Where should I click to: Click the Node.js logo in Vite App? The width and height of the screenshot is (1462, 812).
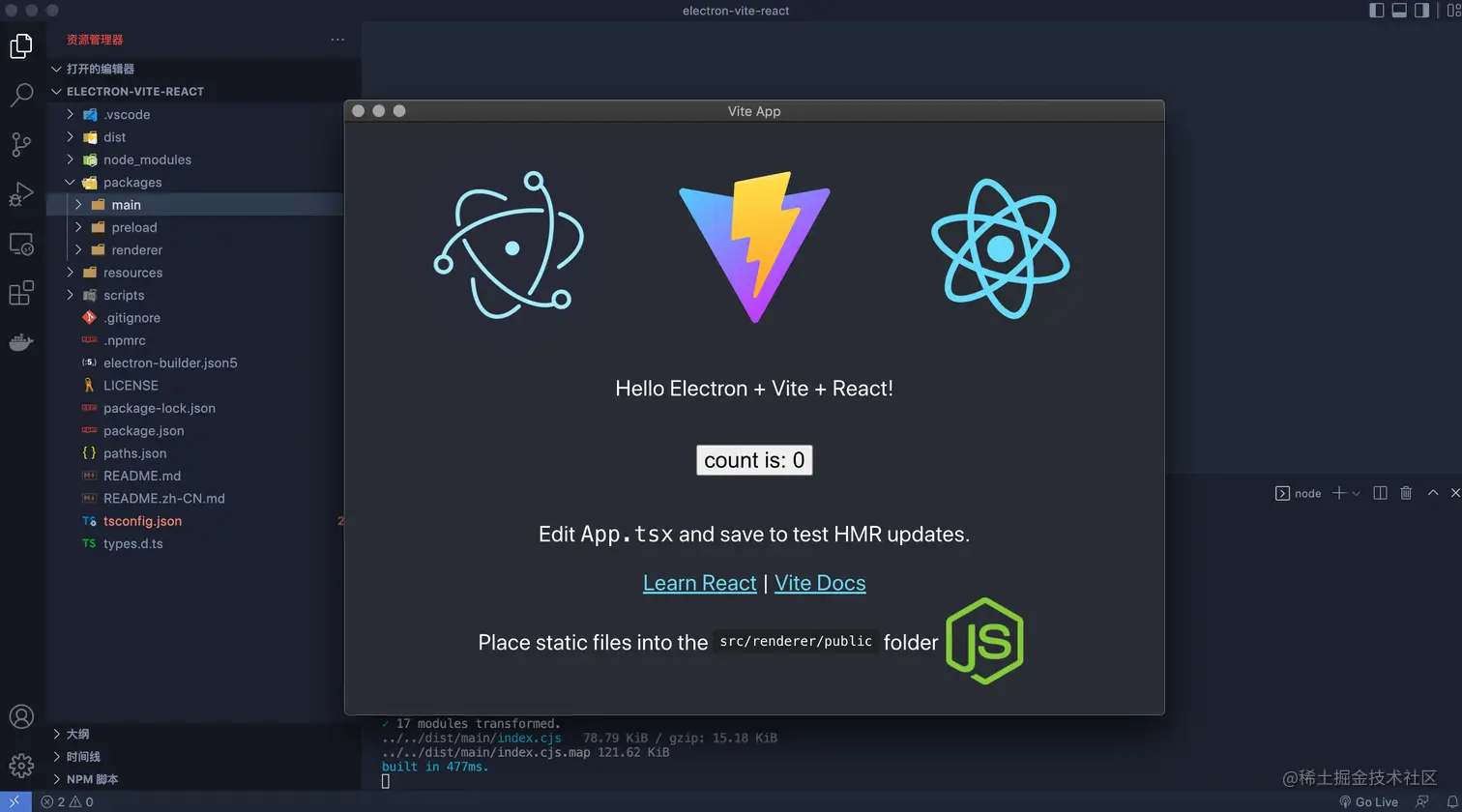click(984, 641)
